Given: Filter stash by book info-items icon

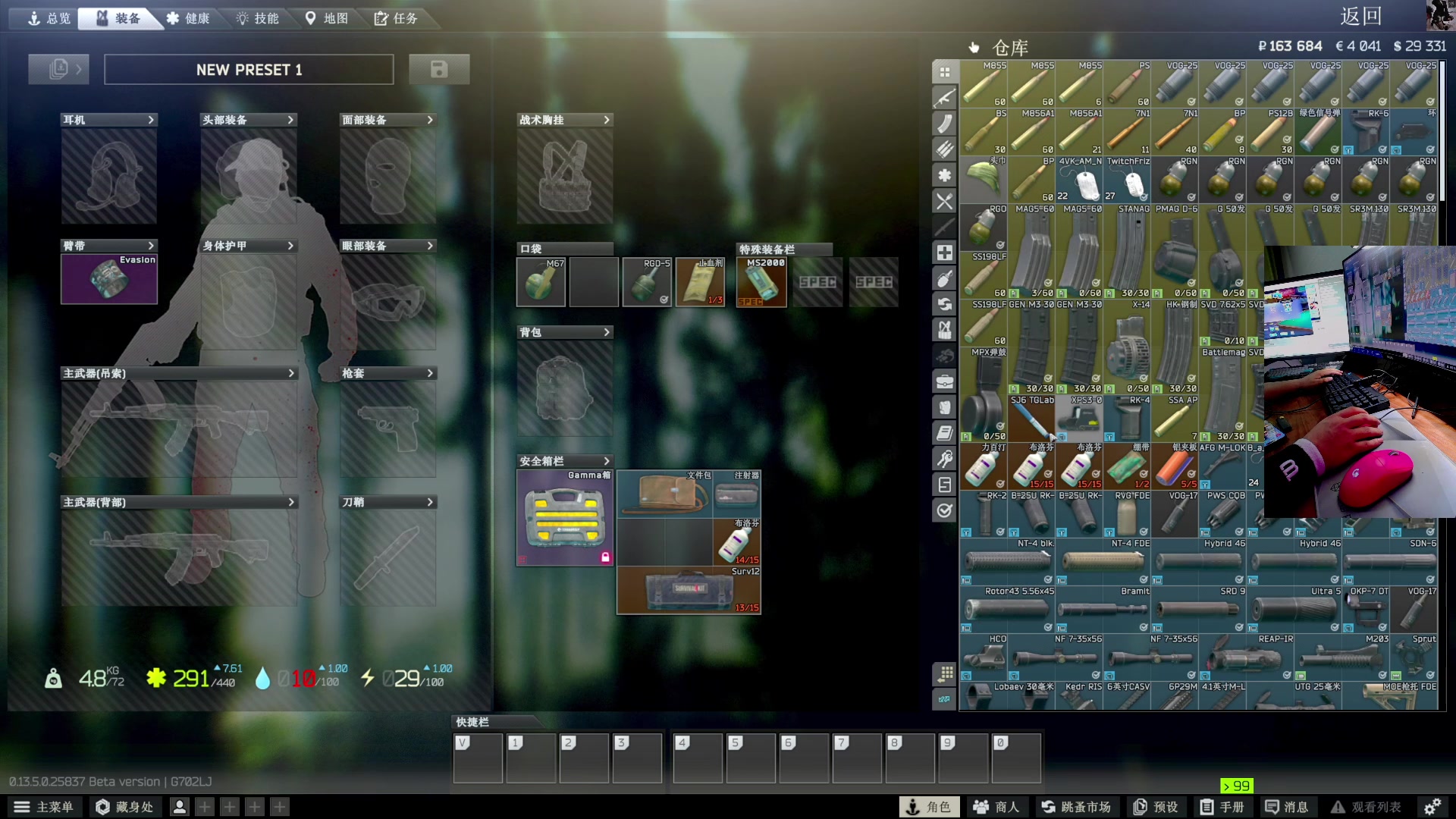Looking at the screenshot, I should pyautogui.click(x=944, y=433).
